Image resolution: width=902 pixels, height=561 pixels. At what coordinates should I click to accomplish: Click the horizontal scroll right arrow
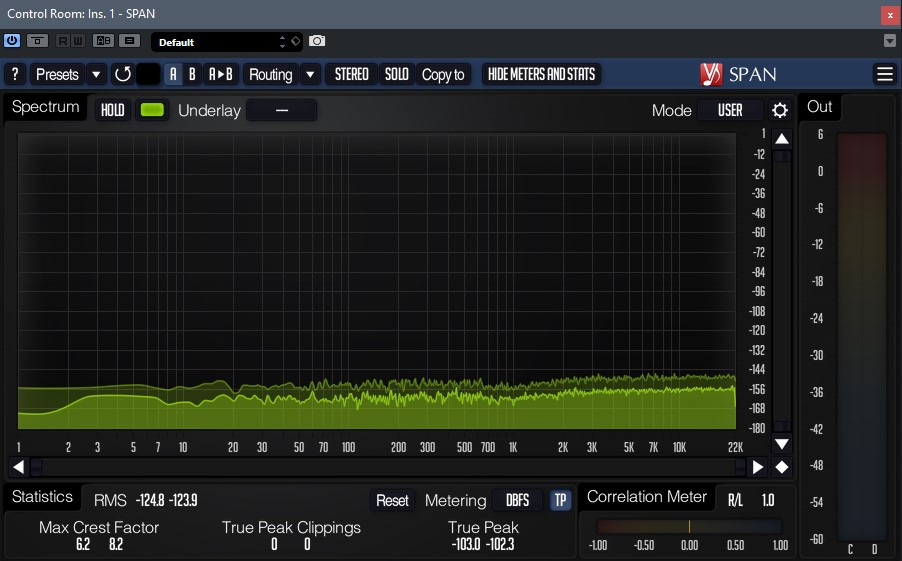[758, 467]
